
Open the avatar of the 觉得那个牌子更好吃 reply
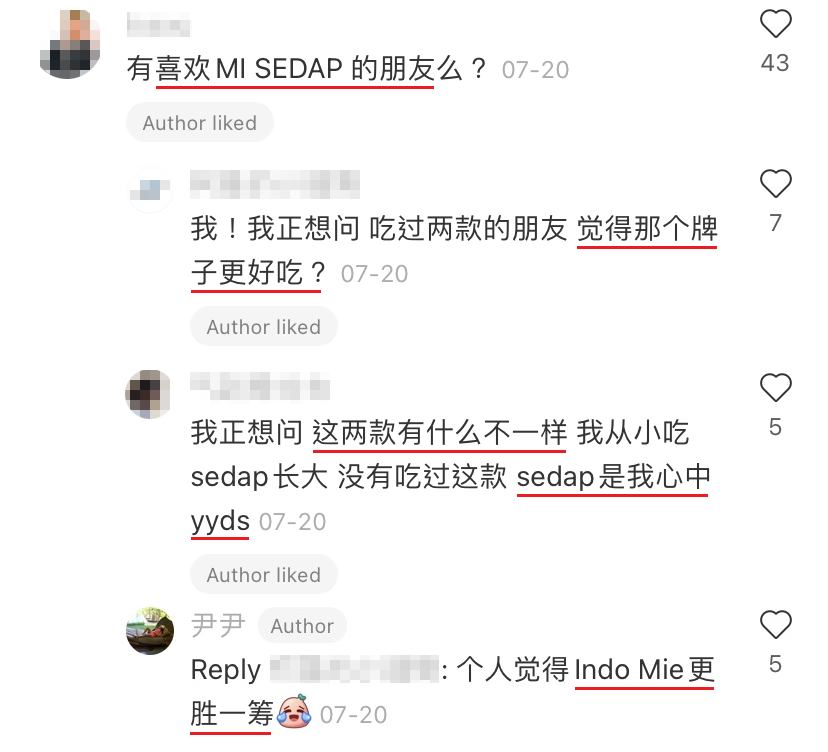pyautogui.click(x=150, y=189)
